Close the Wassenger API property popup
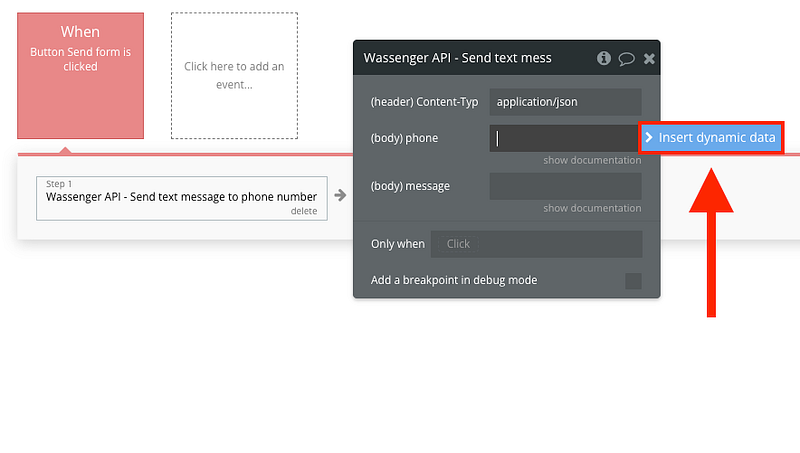 649,59
